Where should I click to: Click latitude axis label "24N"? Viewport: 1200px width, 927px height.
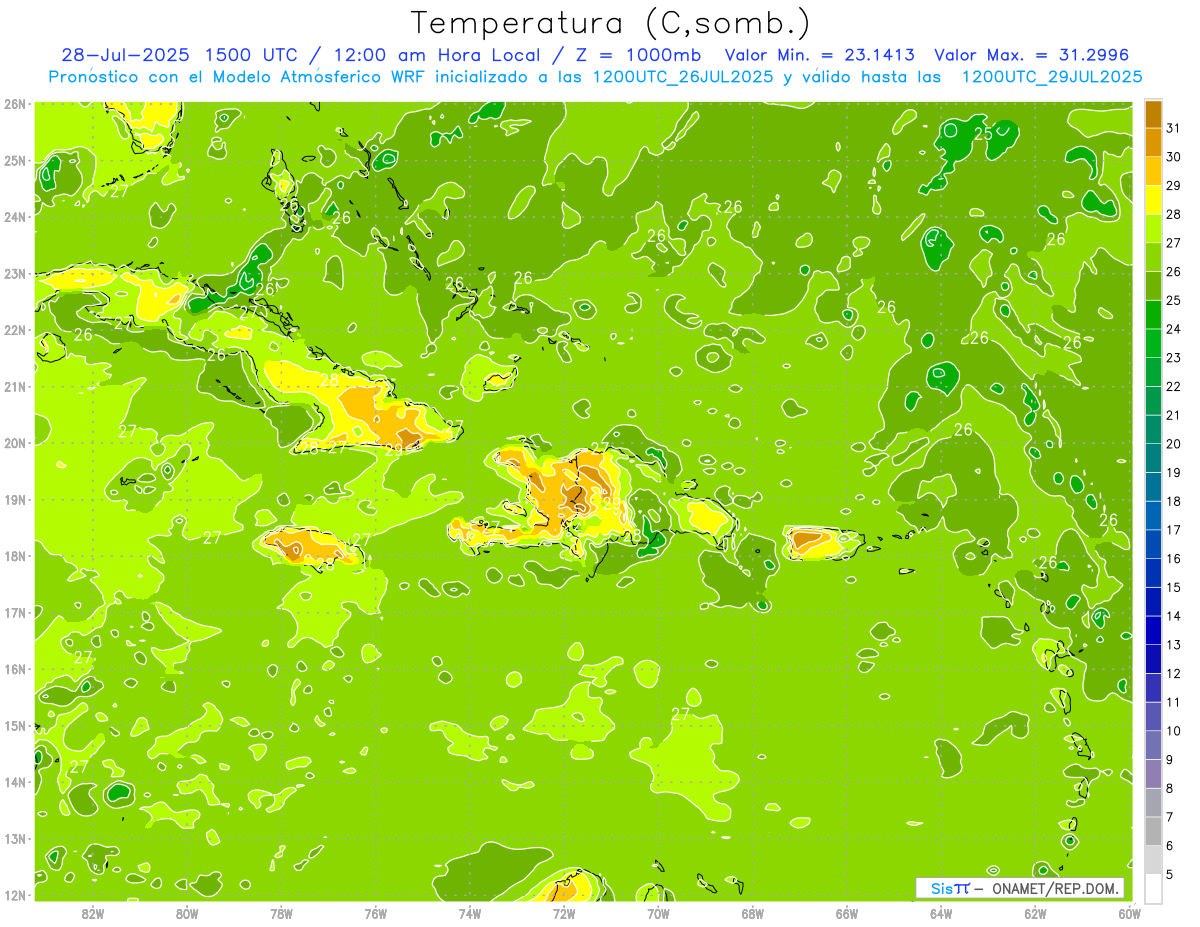click(x=14, y=217)
